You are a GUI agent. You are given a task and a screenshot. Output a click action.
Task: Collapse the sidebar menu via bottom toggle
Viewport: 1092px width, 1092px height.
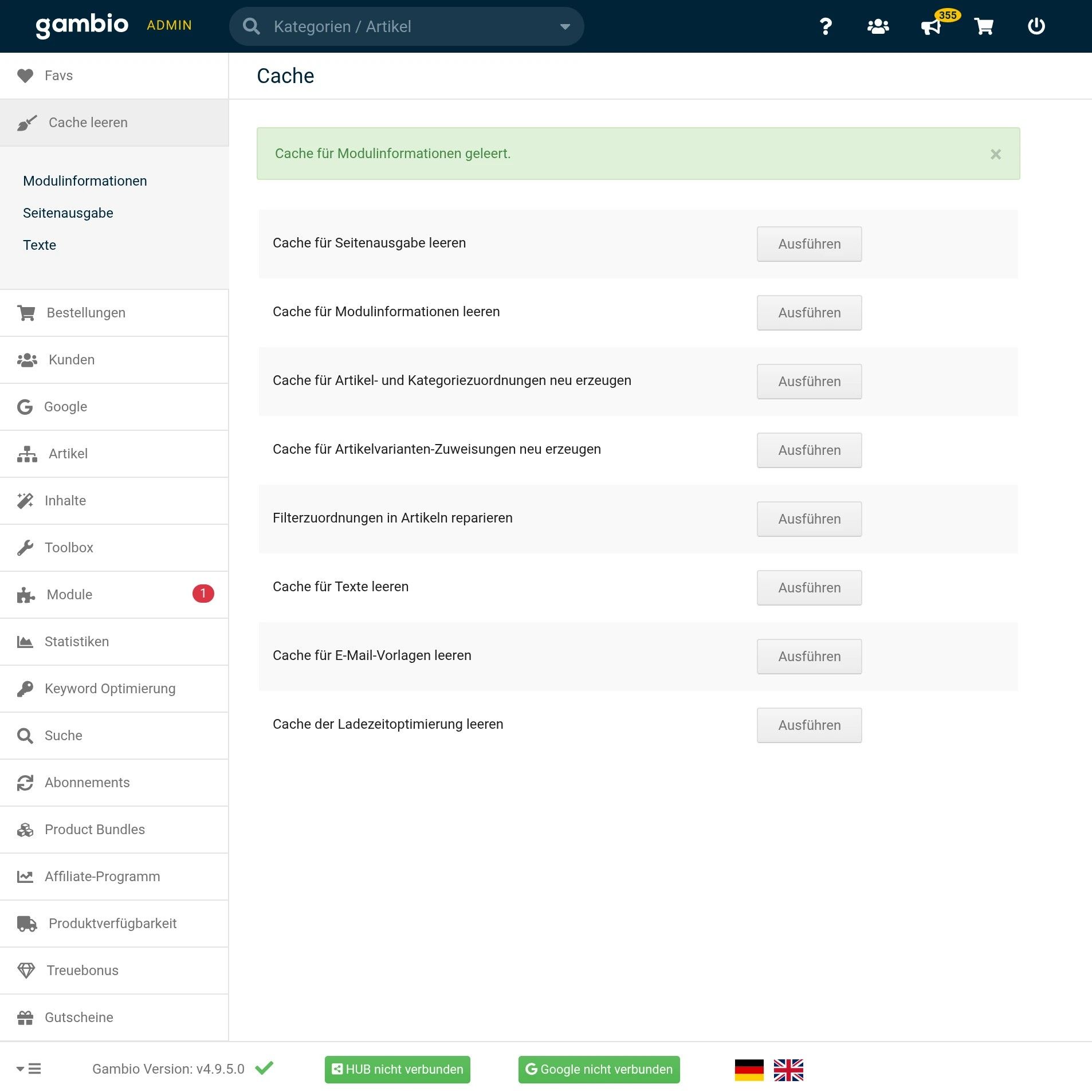pos(29,1069)
